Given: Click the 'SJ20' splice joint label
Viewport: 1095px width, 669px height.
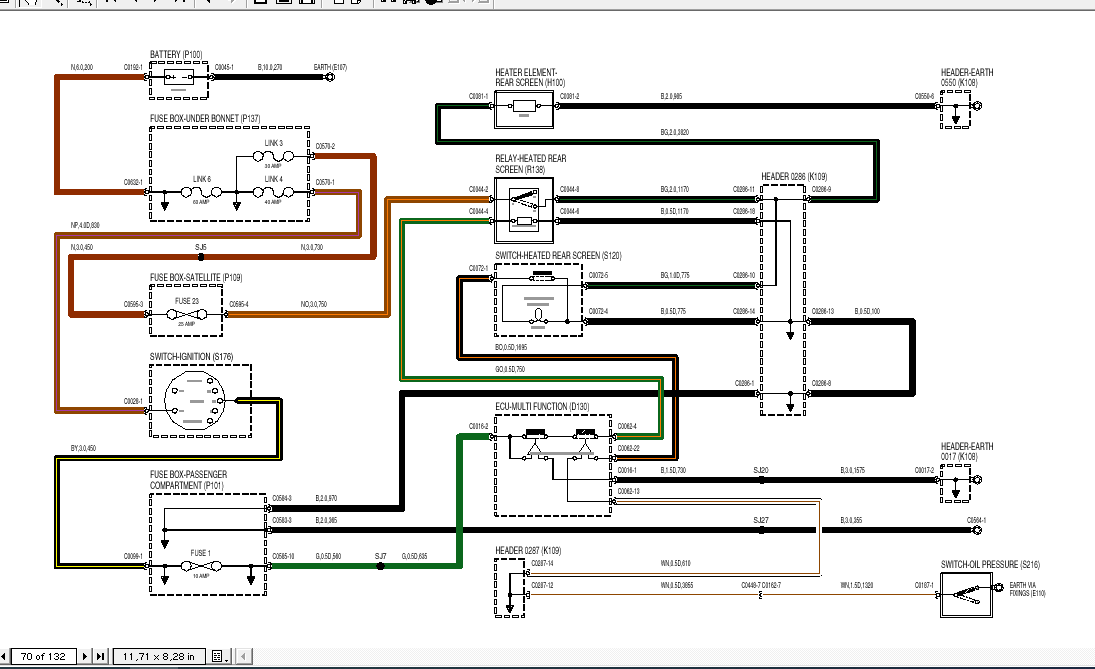Looking at the screenshot, I should (761, 471).
